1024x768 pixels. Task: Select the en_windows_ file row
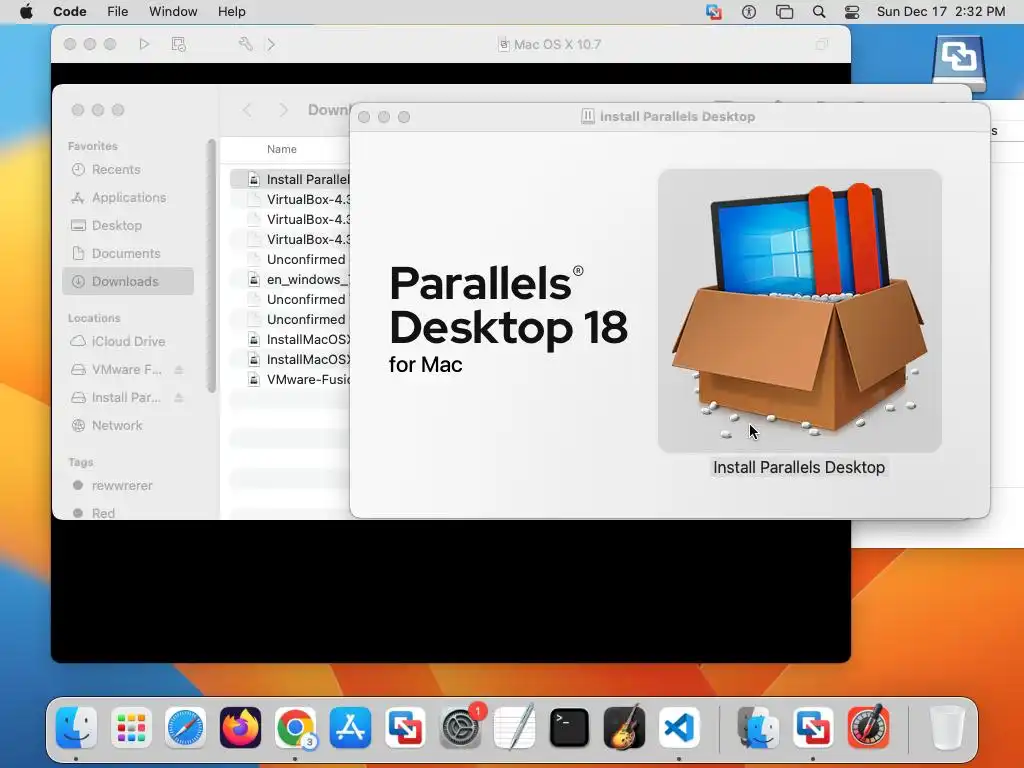point(291,280)
